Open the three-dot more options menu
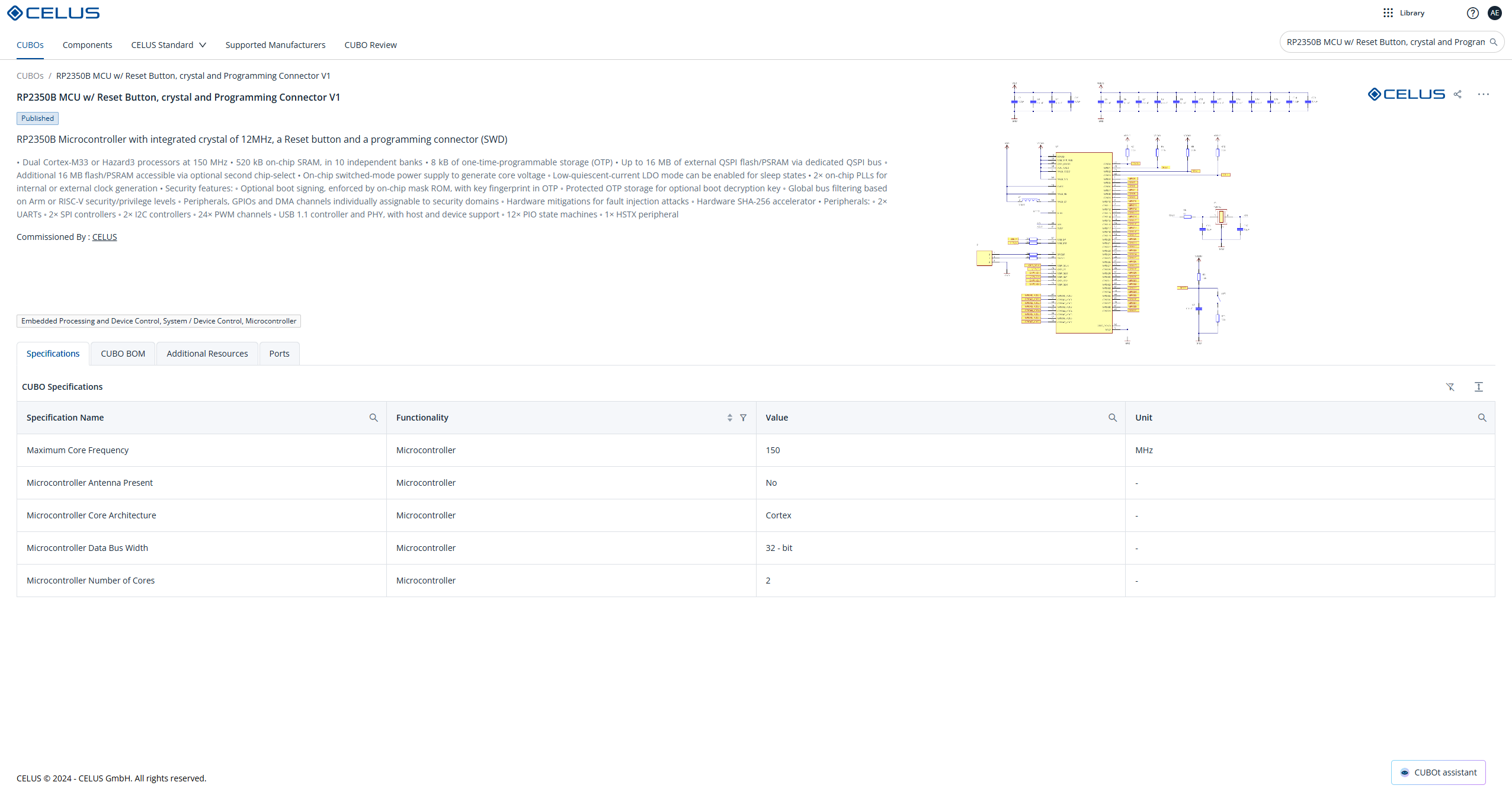This screenshot has width=1512, height=795. [1483, 94]
